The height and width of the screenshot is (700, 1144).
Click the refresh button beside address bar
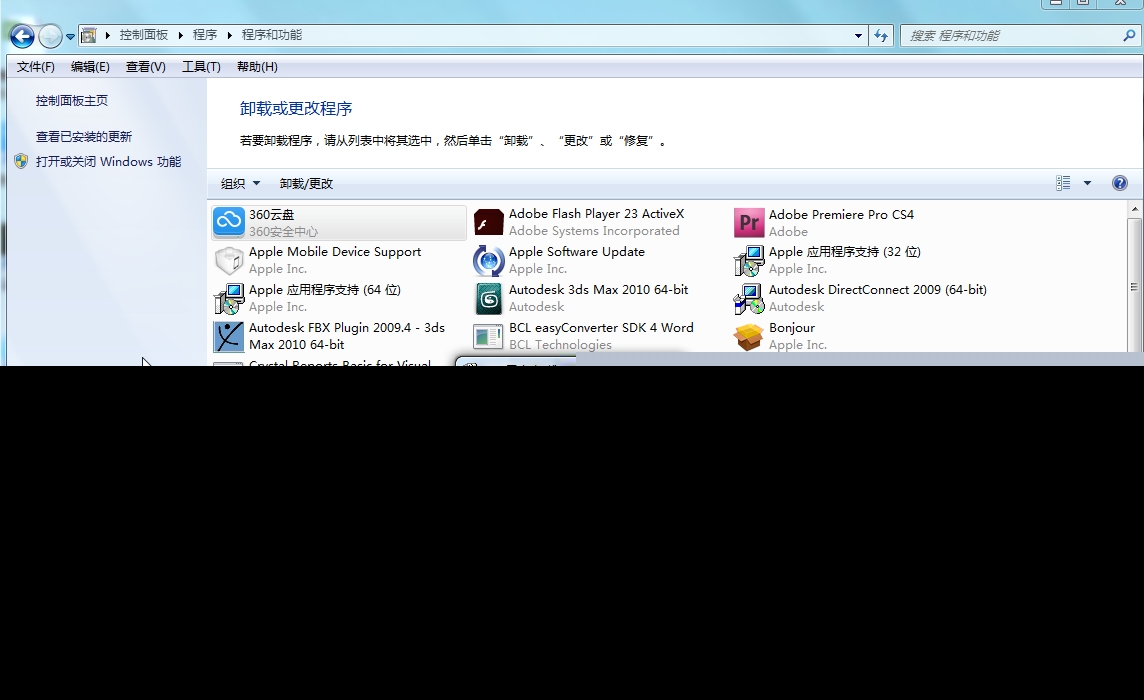(881, 35)
